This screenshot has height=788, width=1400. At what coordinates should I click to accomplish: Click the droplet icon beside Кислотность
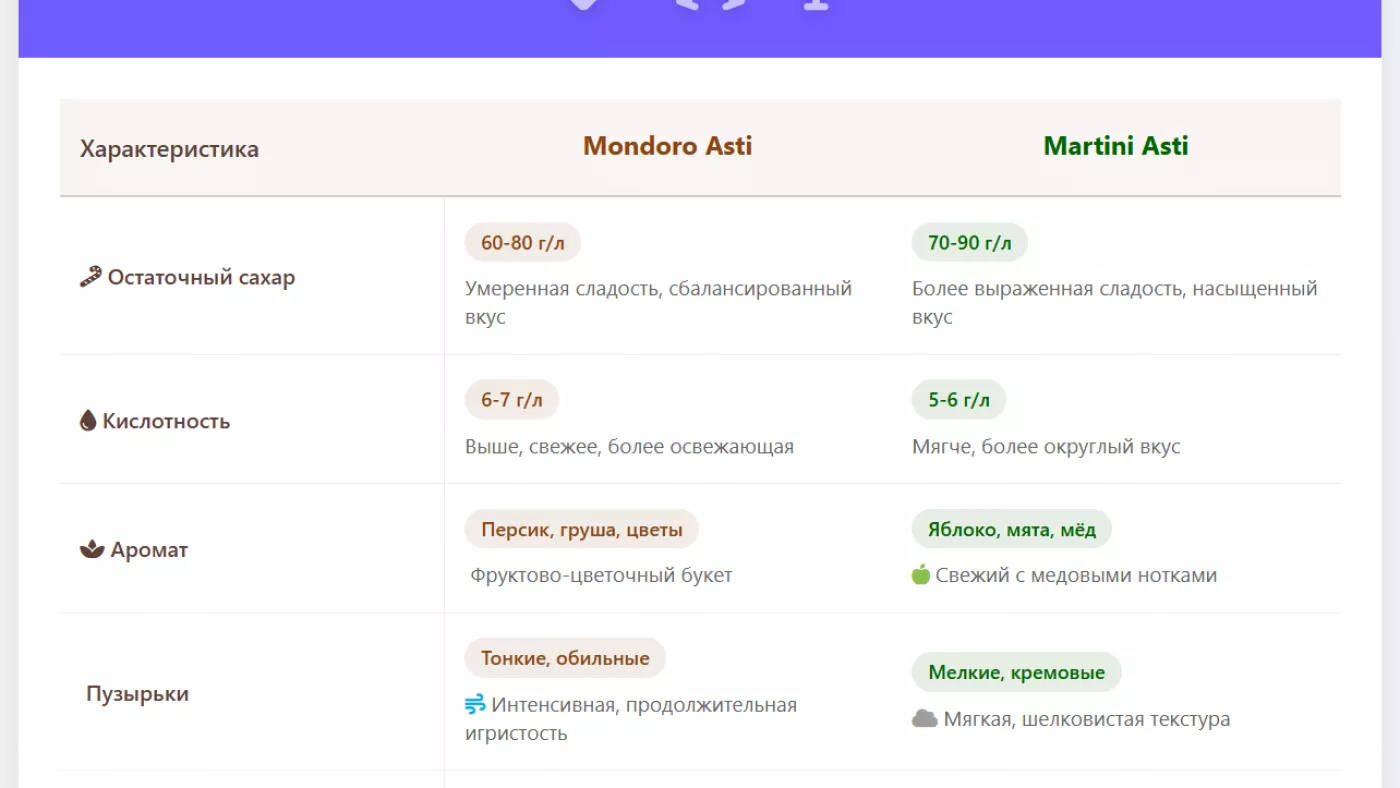coord(88,421)
